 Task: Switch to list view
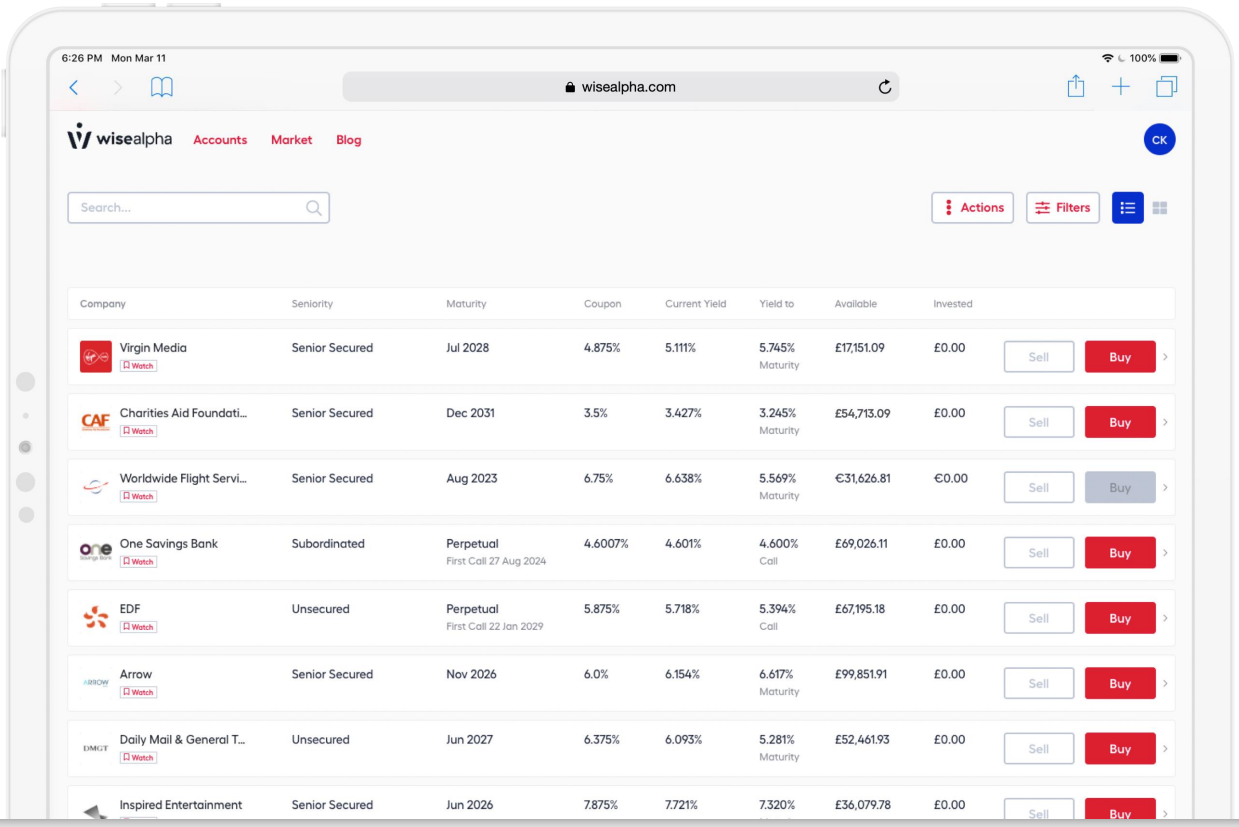point(1128,208)
